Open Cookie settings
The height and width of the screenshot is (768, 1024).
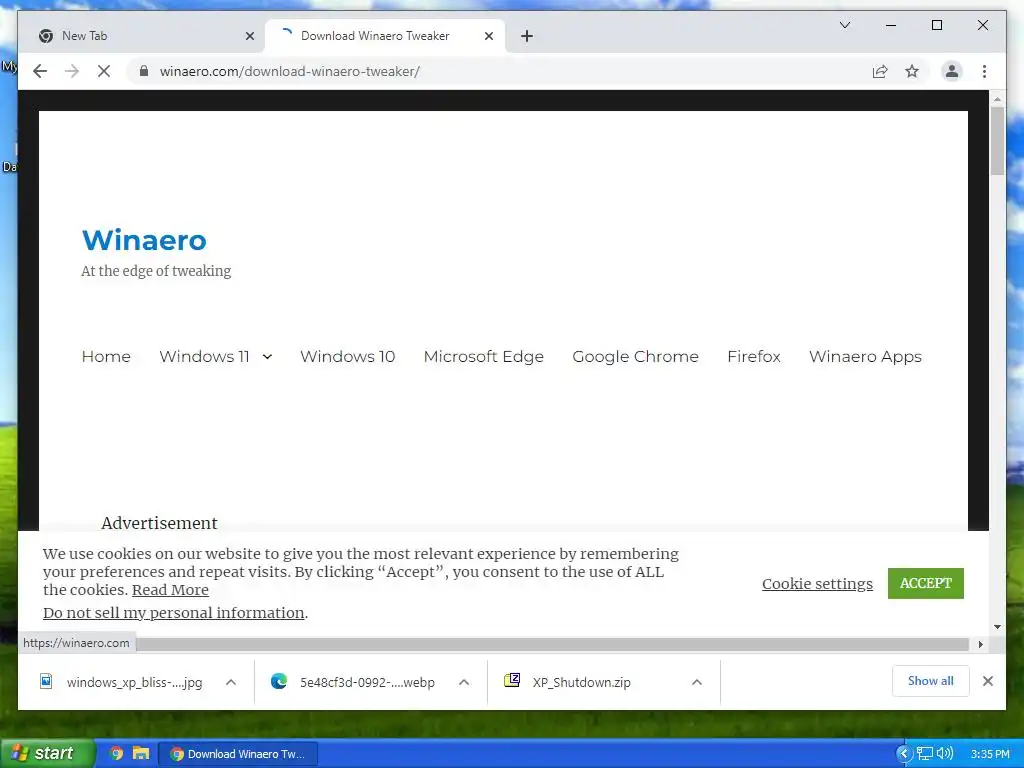(817, 583)
